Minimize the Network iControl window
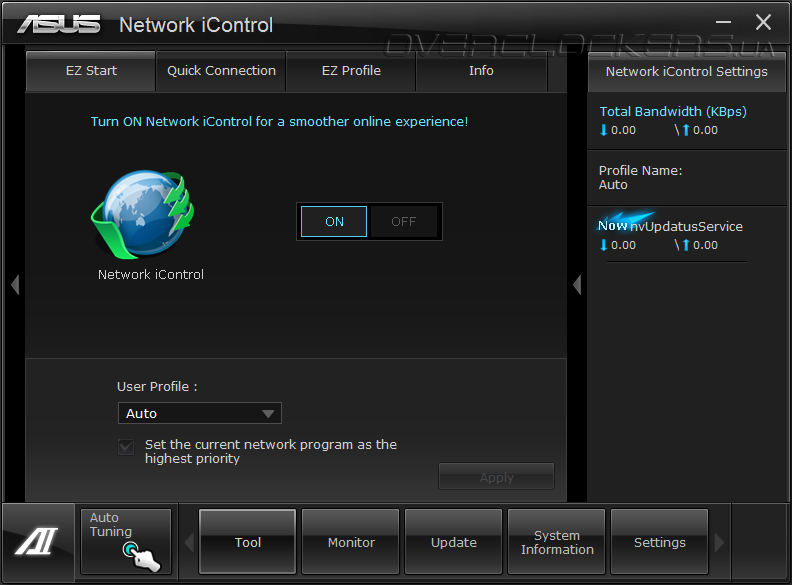The image size is (792, 585). click(723, 22)
